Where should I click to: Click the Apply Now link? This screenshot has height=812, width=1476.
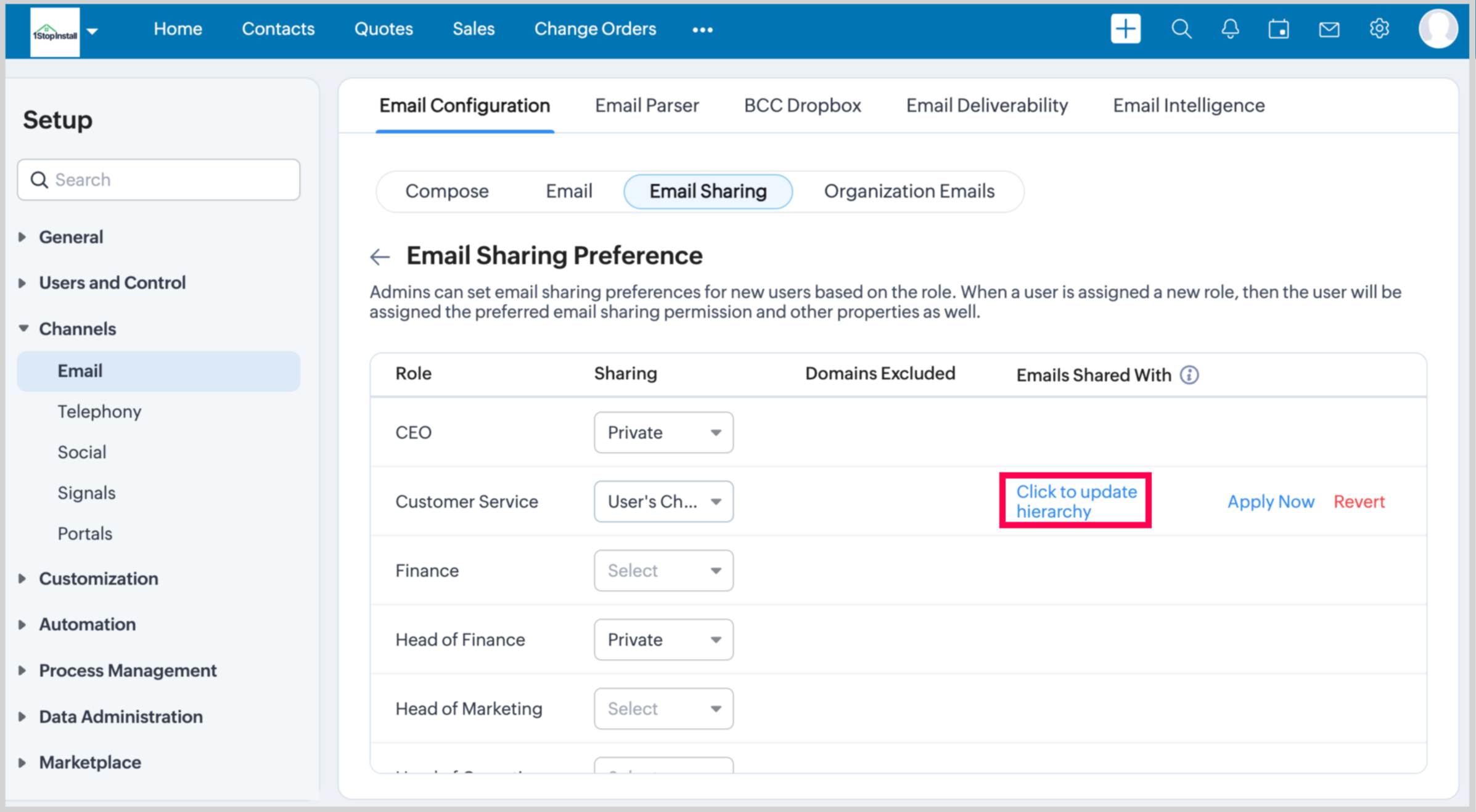point(1271,501)
